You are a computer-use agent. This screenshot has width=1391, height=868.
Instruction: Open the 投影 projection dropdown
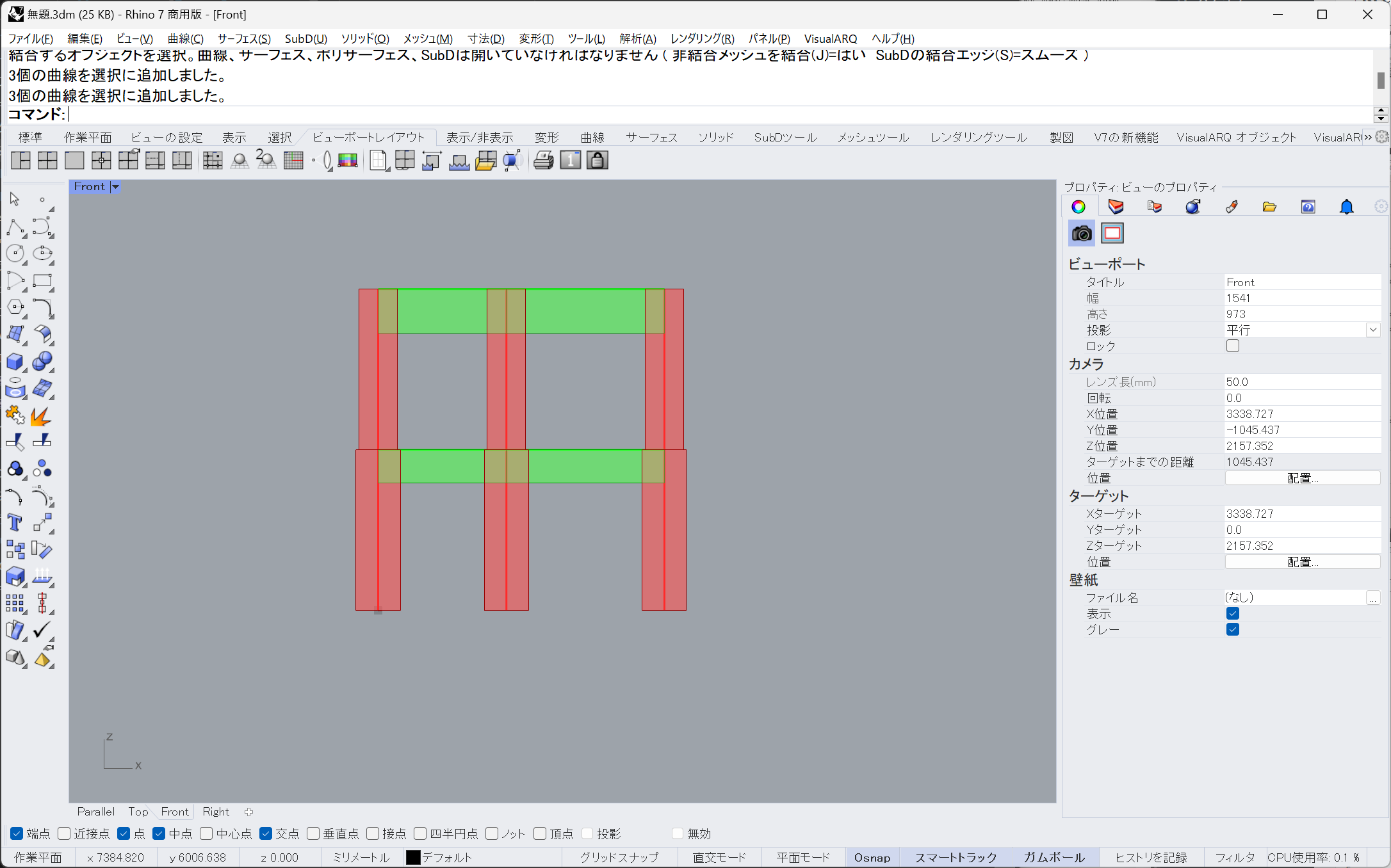(1372, 330)
